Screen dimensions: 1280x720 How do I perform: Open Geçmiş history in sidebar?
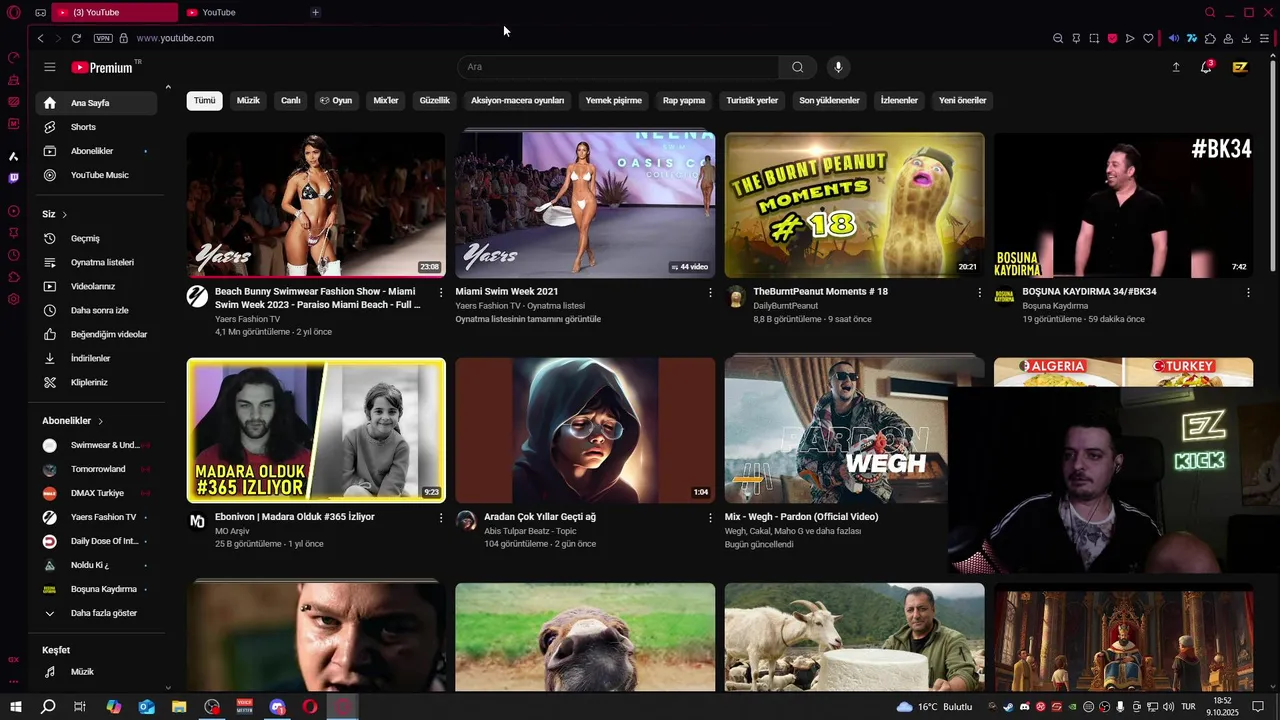click(x=97, y=238)
